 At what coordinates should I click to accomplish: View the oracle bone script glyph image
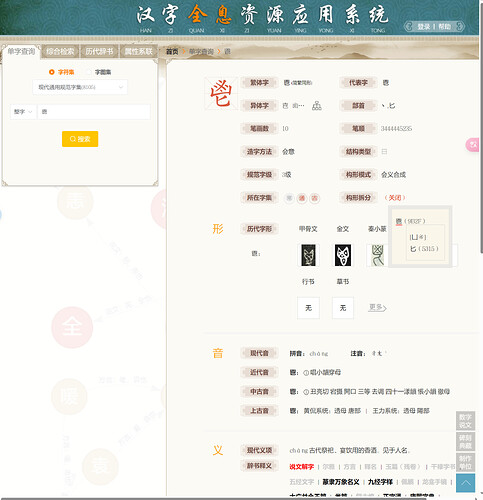click(308, 255)
